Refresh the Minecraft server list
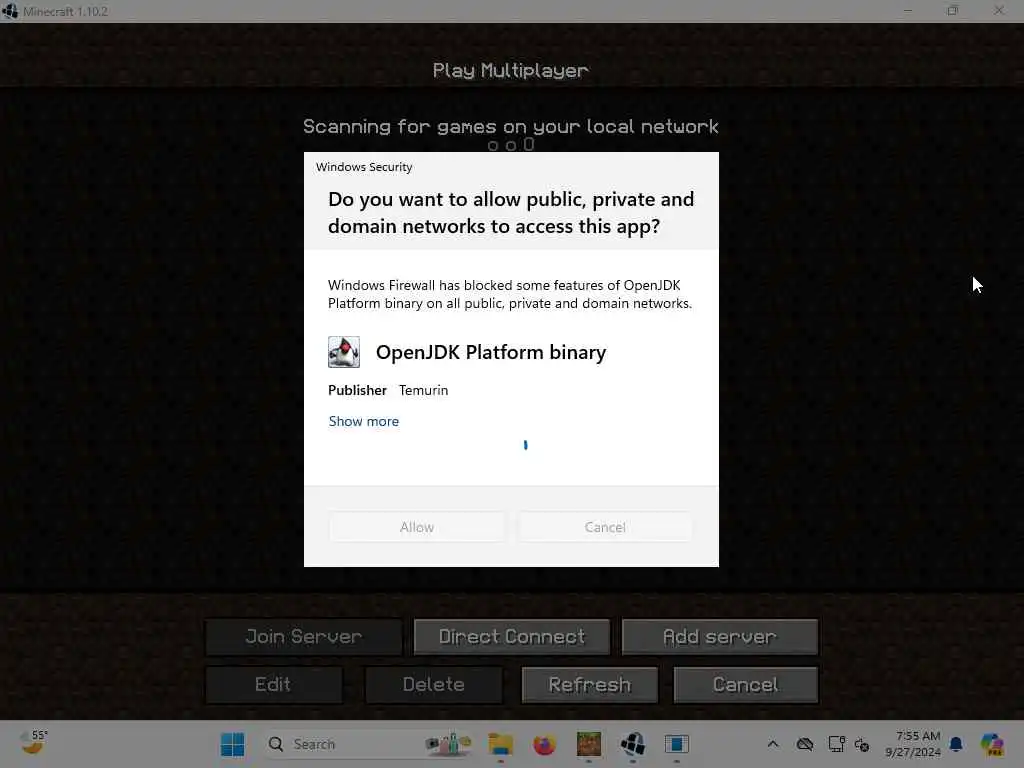The image size is (1024, 768). [x=590, y=684]
